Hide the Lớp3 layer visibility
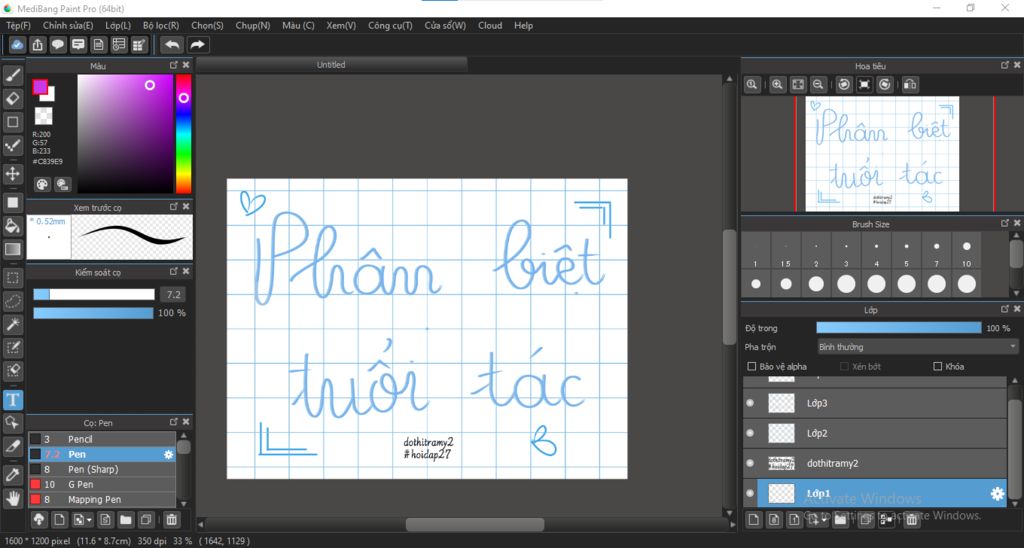The width and height of the screenshot is (1024, 548). [x=750, y=403]
